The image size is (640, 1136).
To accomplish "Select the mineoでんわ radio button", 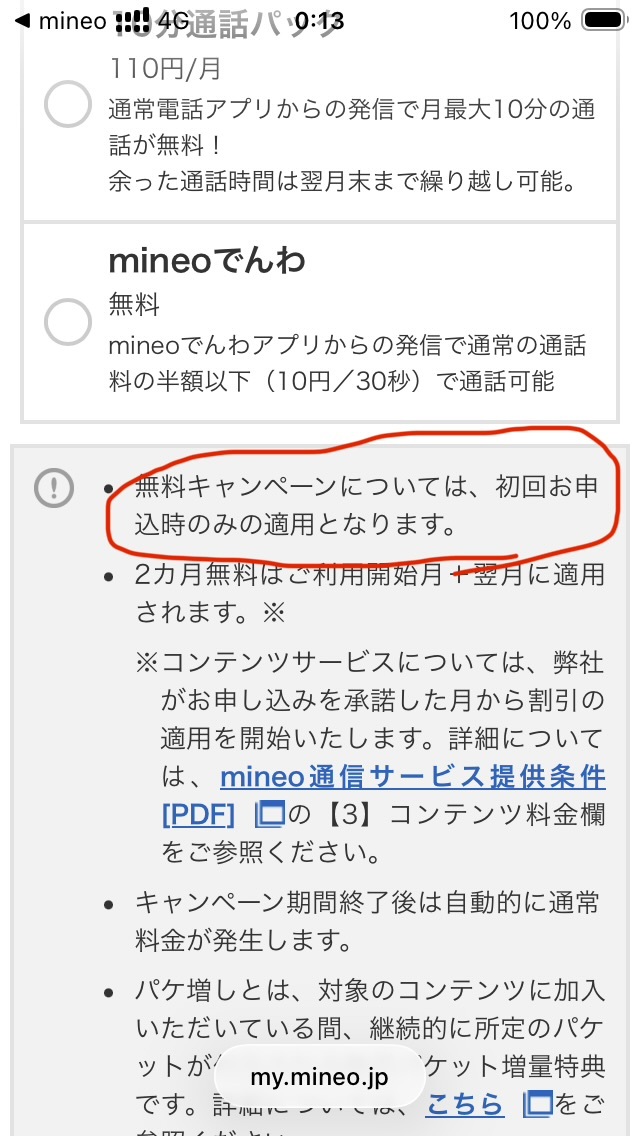I will click(x=68, y=320).
